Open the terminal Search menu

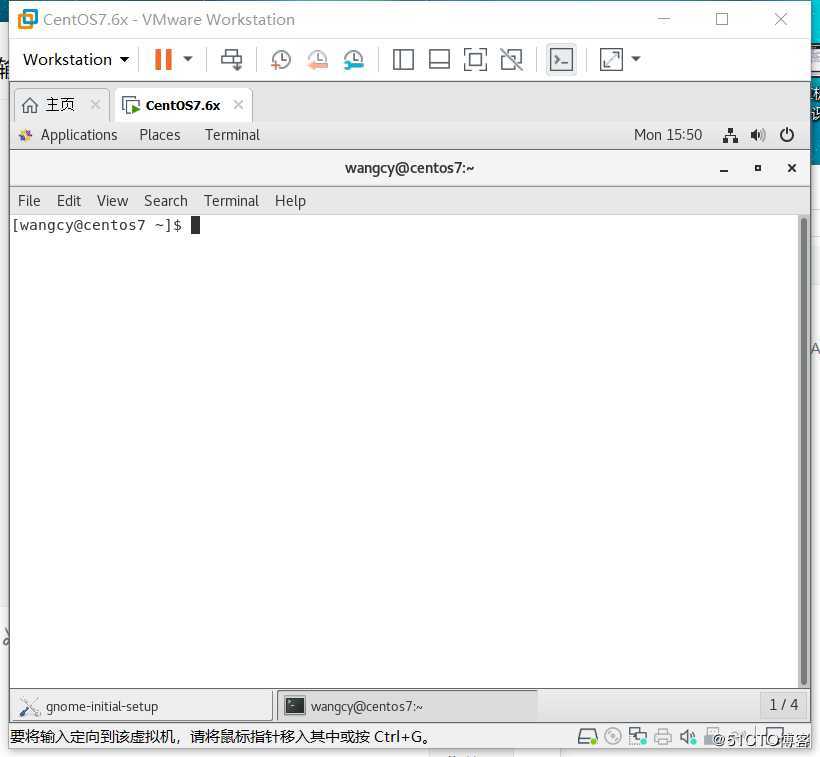(165, 201)
